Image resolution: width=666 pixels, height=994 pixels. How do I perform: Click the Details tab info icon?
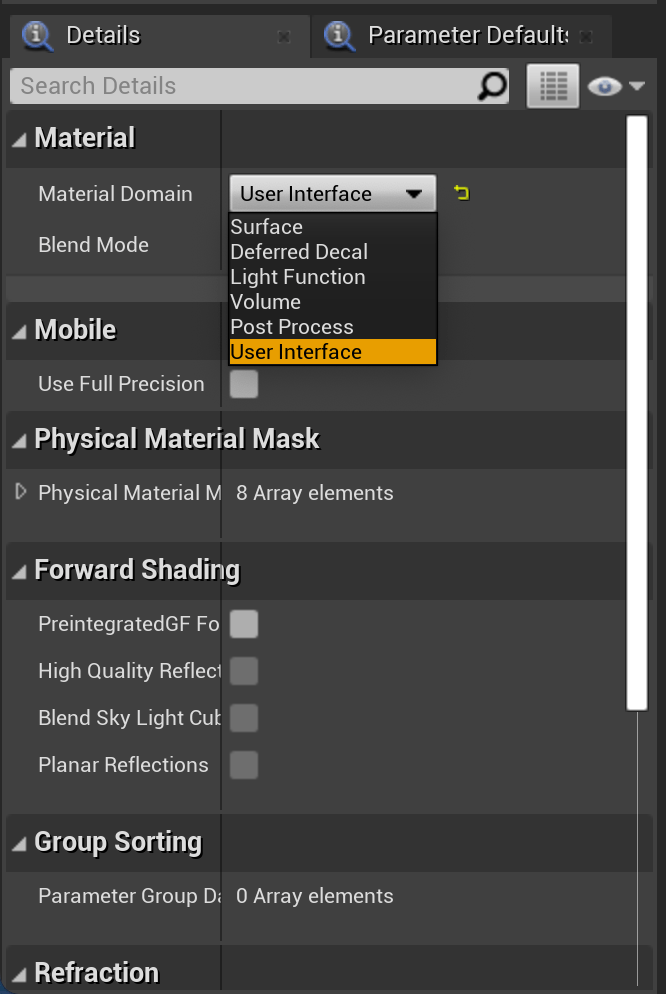(x=35, y=35)
